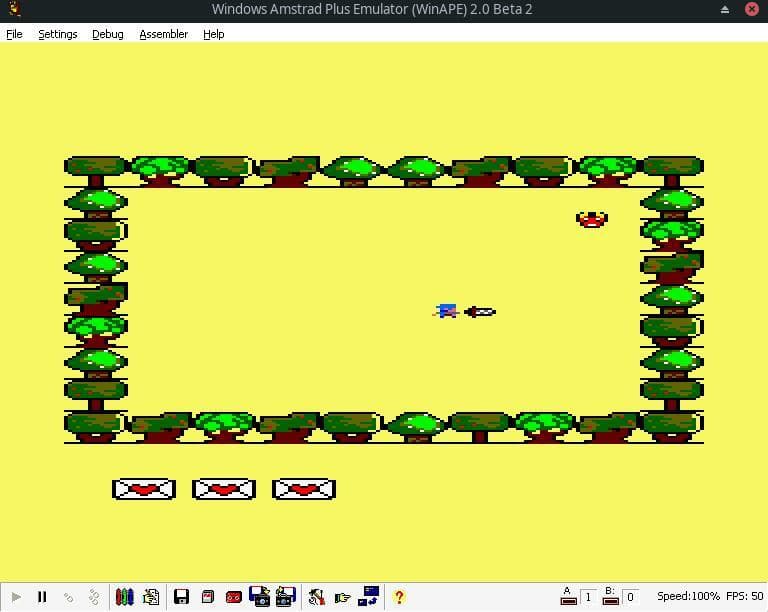Click the cartridge icon in toolbar

208,597
